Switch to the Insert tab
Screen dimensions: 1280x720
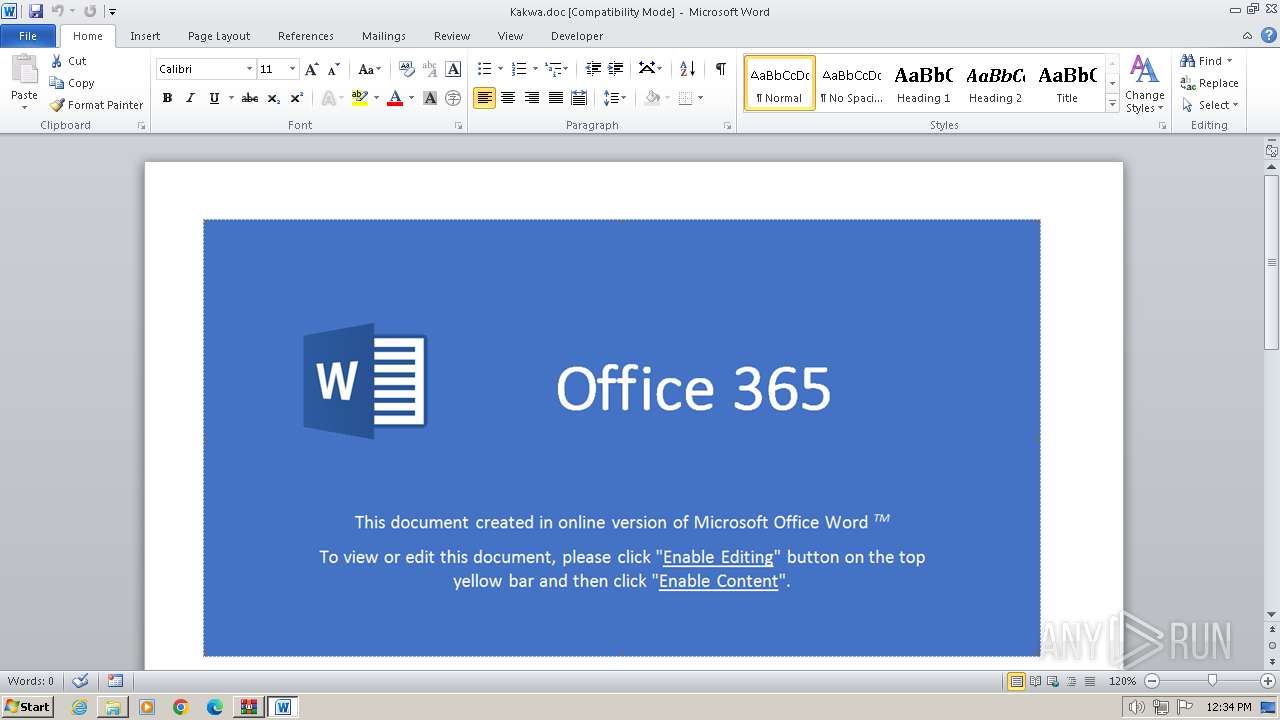[145, 36]
